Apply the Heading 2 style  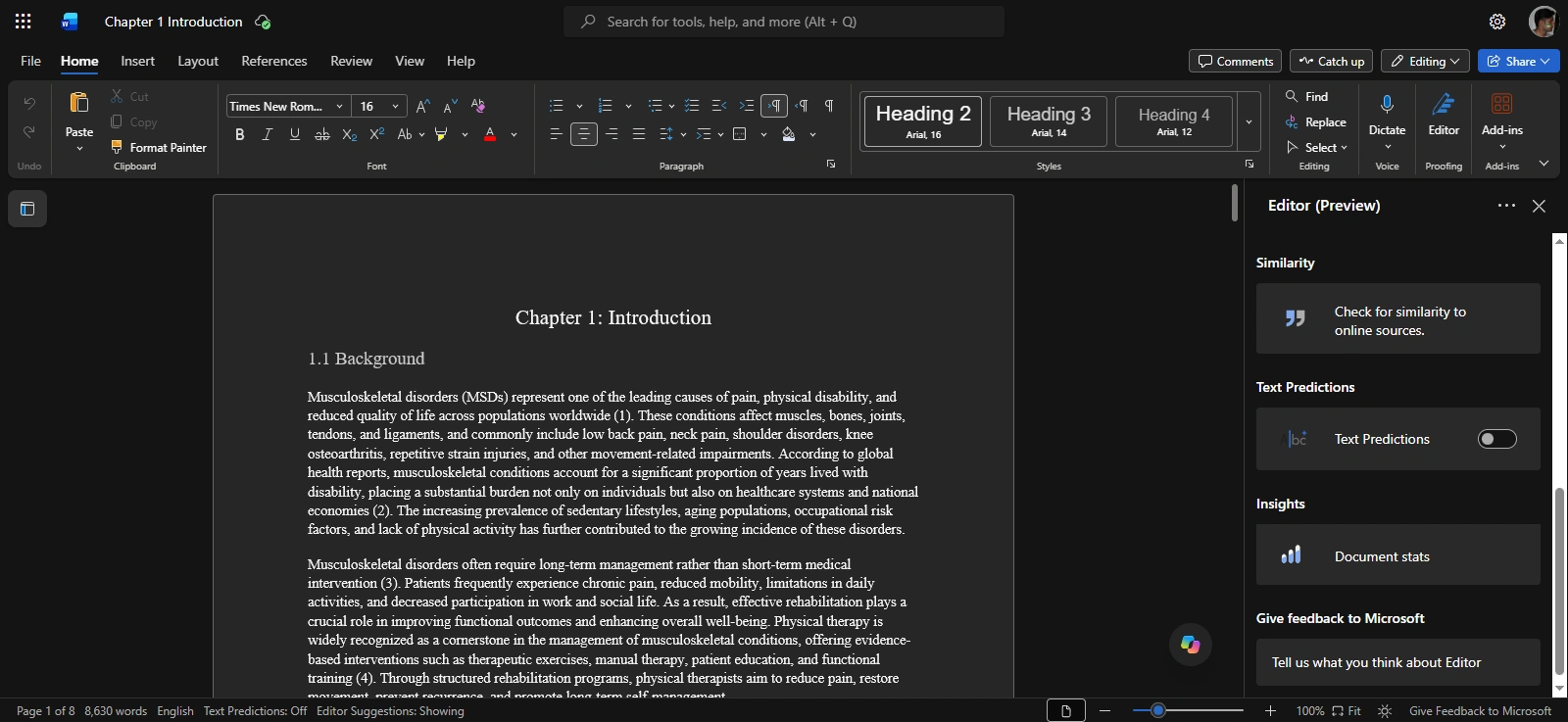click(923, 121)
